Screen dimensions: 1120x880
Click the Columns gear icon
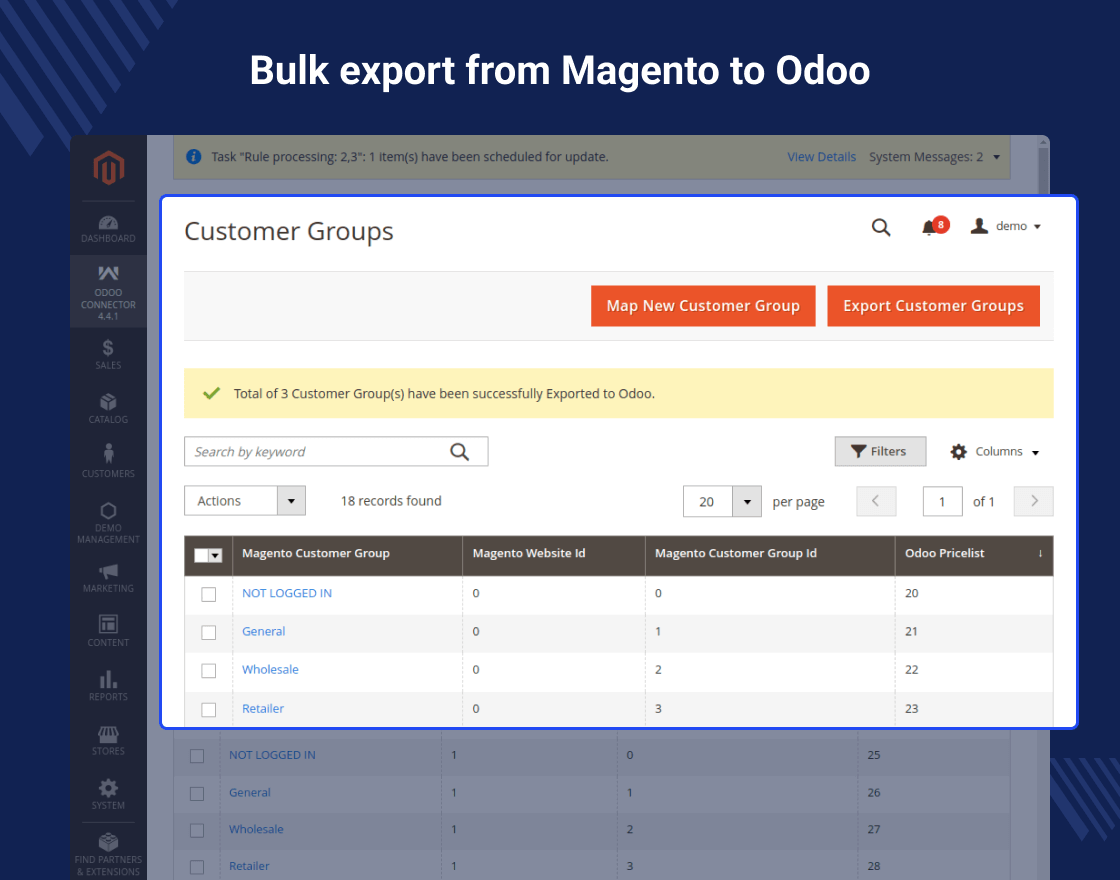pos(958,451)
